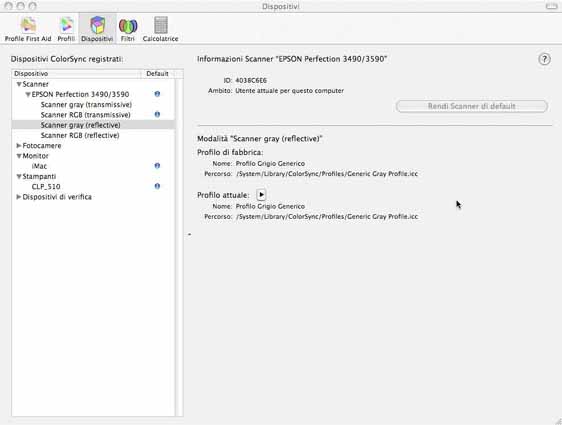
Task: Click the round help question mark button
Action: coord(544,59)
